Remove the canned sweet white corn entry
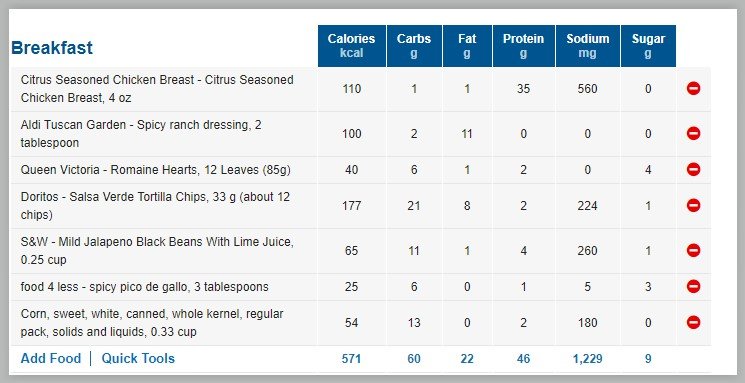745x383 pixels. pyautogui.click(x=693, y=323)
